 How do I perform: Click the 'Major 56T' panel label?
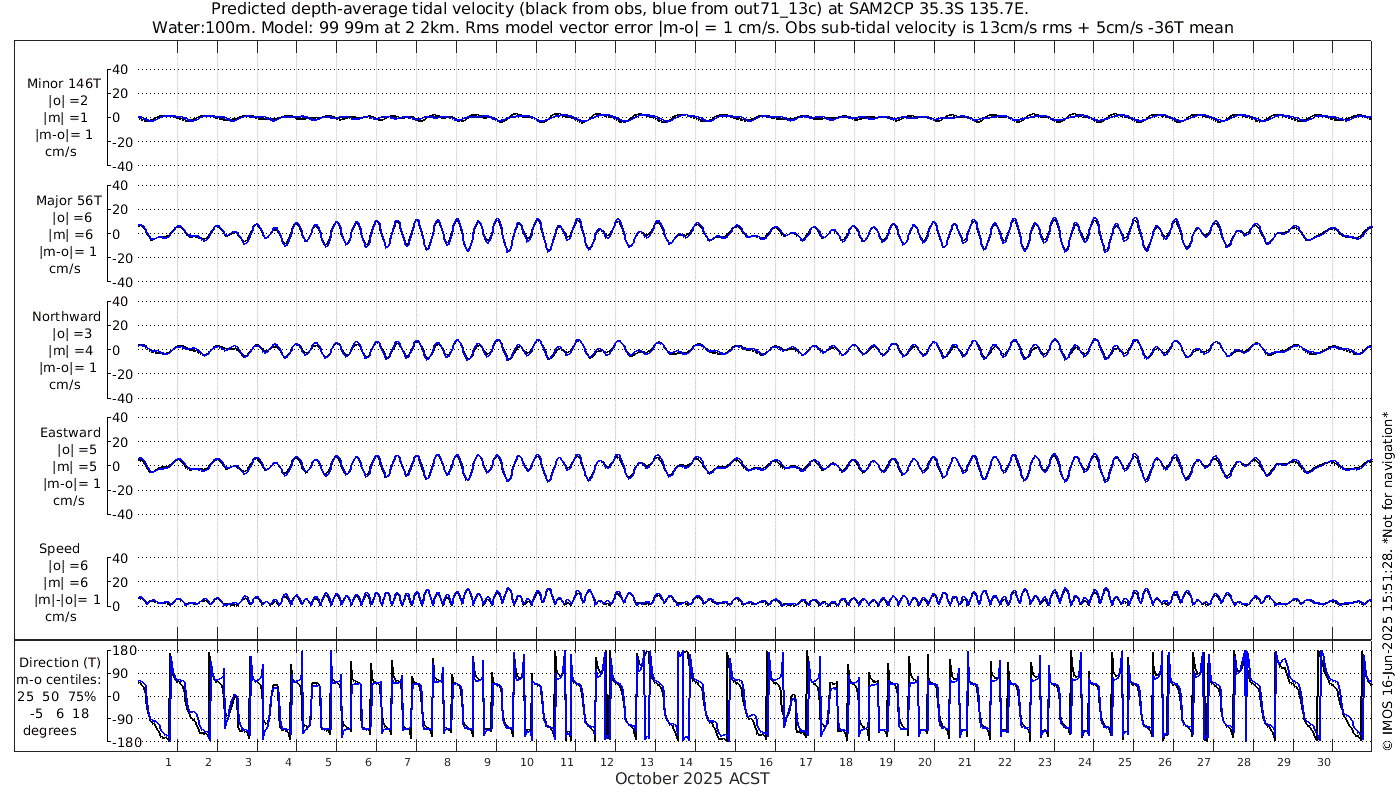(x=64, y=200)
